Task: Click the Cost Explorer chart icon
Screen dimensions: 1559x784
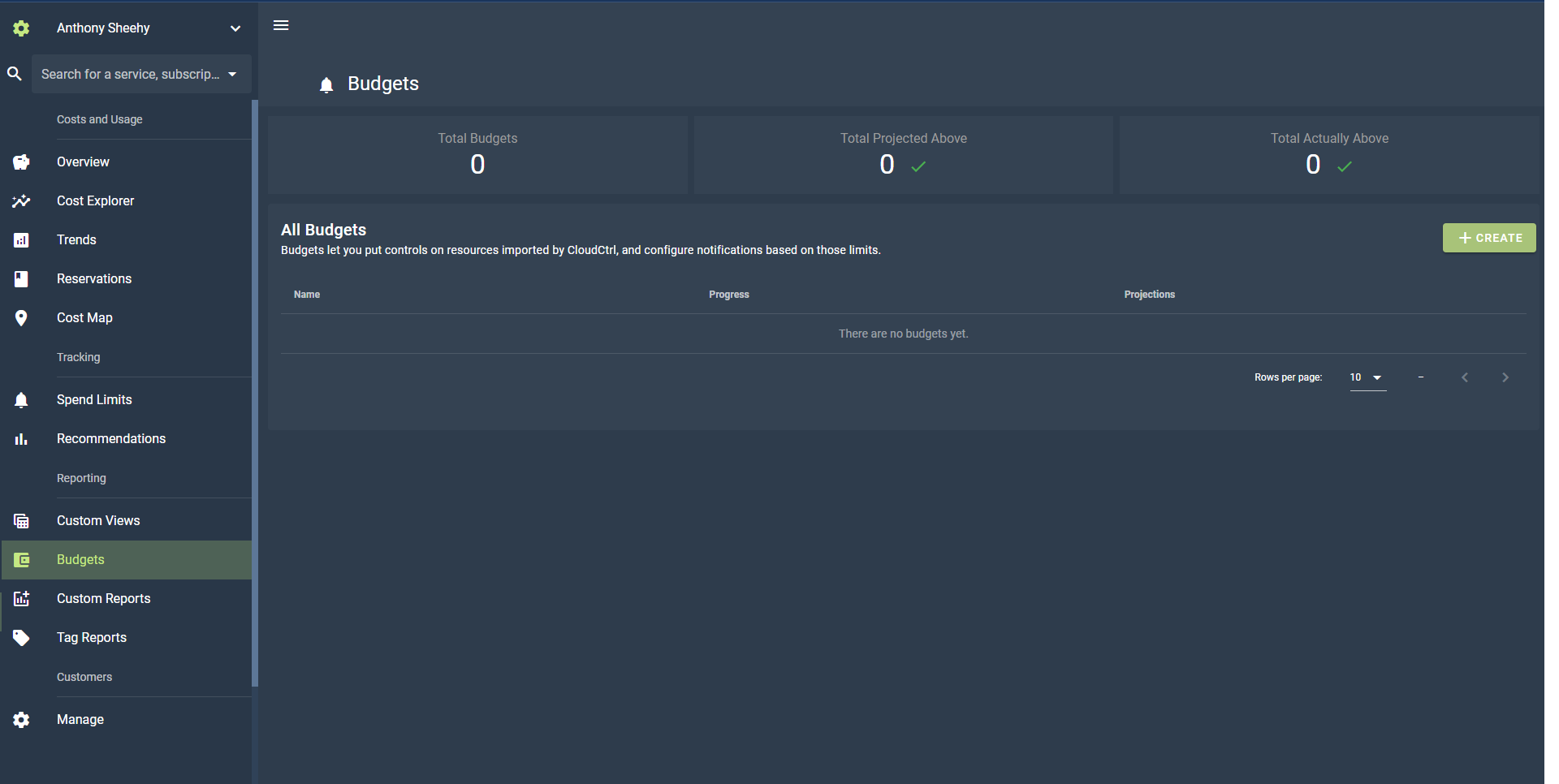Action: click(x=21, y=201)
